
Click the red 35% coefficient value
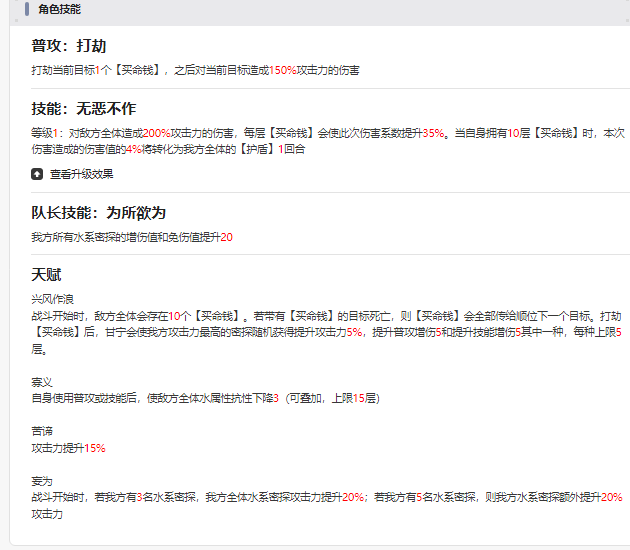coord(433,133)
